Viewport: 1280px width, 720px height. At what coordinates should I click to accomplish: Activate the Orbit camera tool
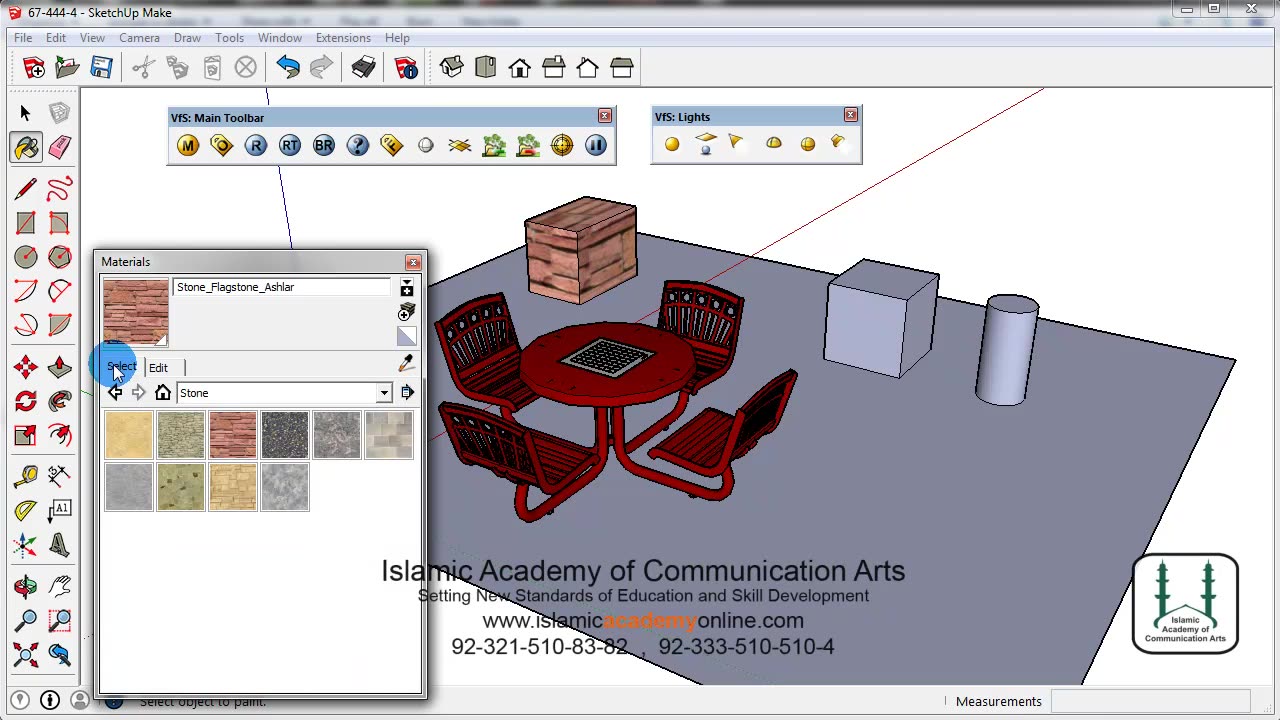click(x=26, y=585)
